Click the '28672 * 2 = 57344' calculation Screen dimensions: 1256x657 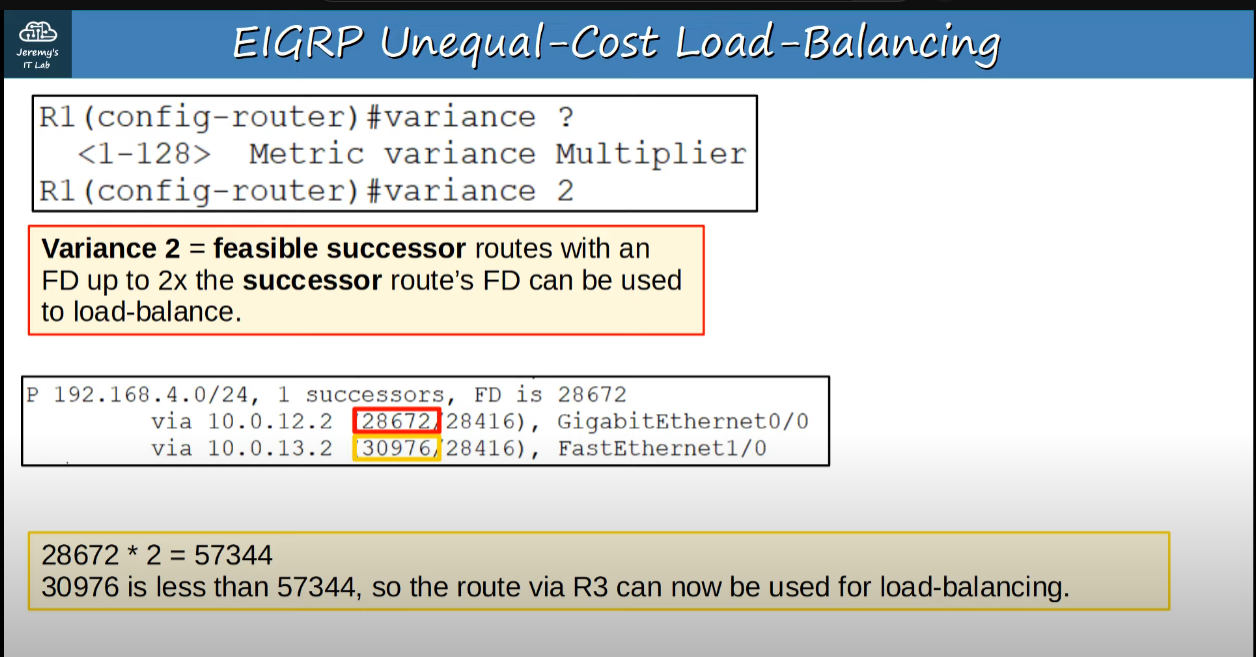coord(157,555)
